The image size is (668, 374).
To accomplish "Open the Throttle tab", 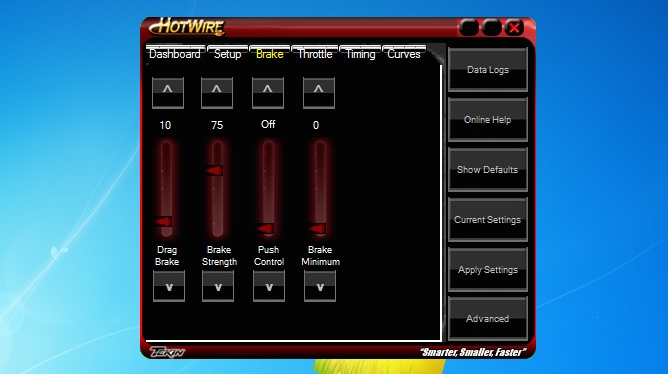I will point(314,54).
